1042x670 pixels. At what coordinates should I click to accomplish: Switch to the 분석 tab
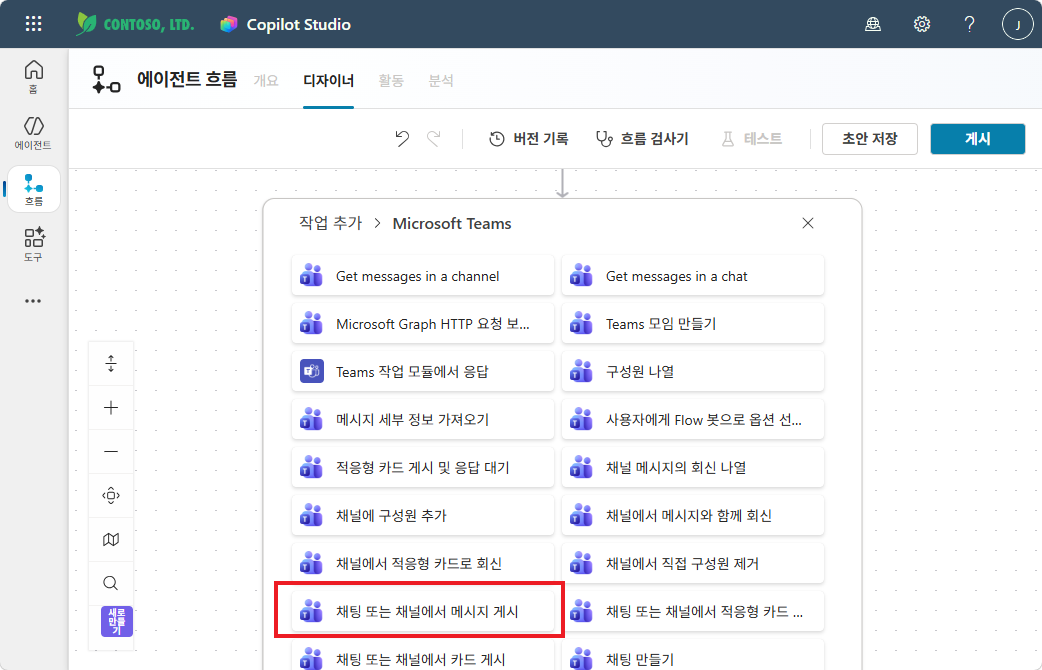pyautogui.click(x=441, y=80)
